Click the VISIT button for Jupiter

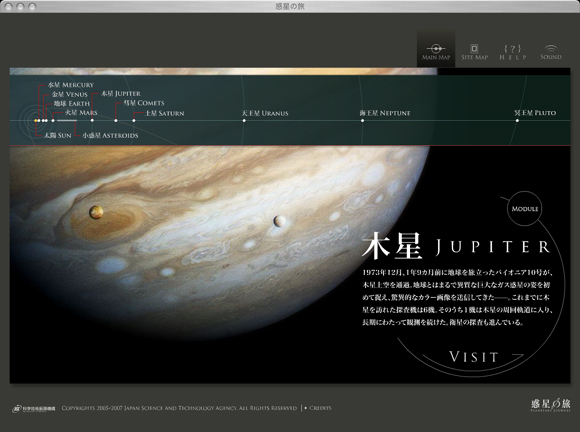[x=474, y=357]
